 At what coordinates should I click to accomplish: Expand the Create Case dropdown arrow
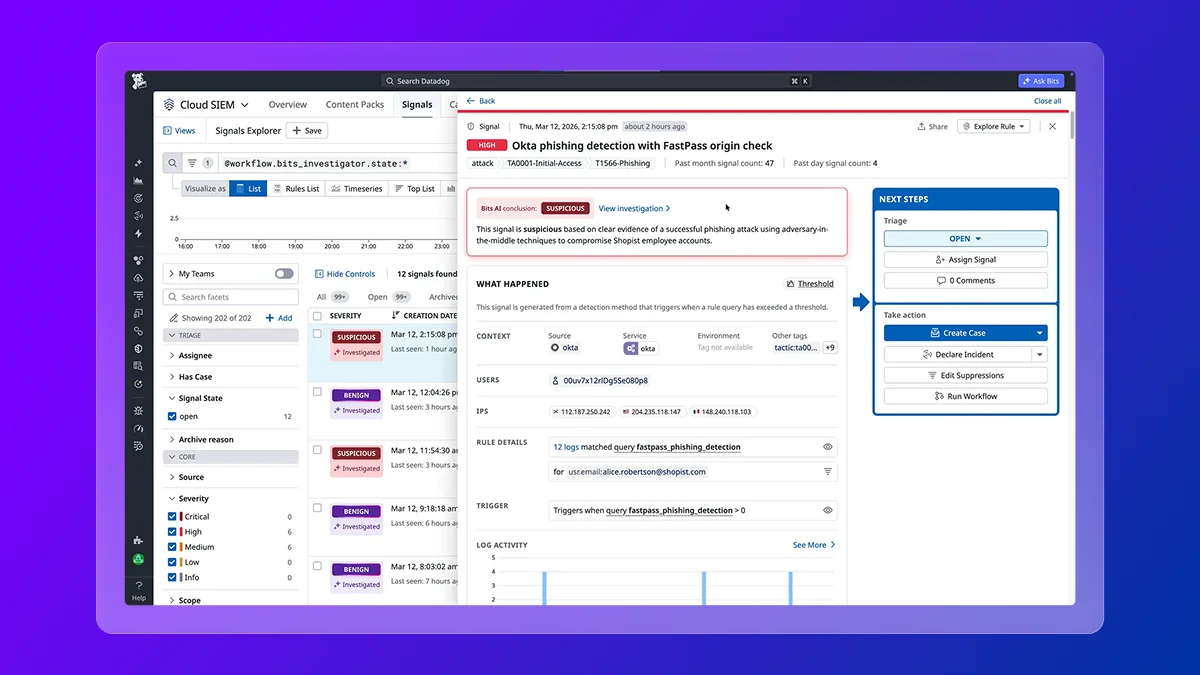(x=1040, y=333)
